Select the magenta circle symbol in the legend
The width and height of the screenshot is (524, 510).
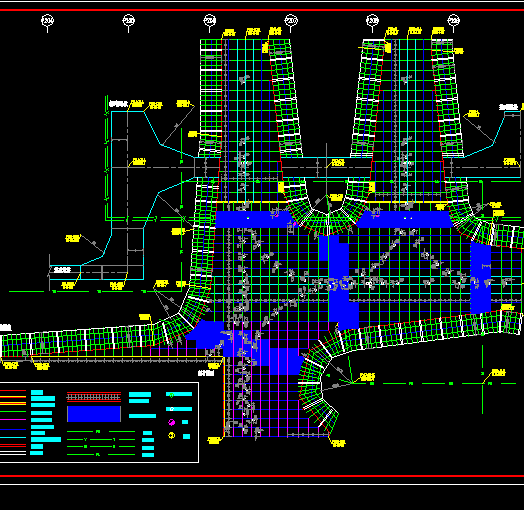pos(171,422)
